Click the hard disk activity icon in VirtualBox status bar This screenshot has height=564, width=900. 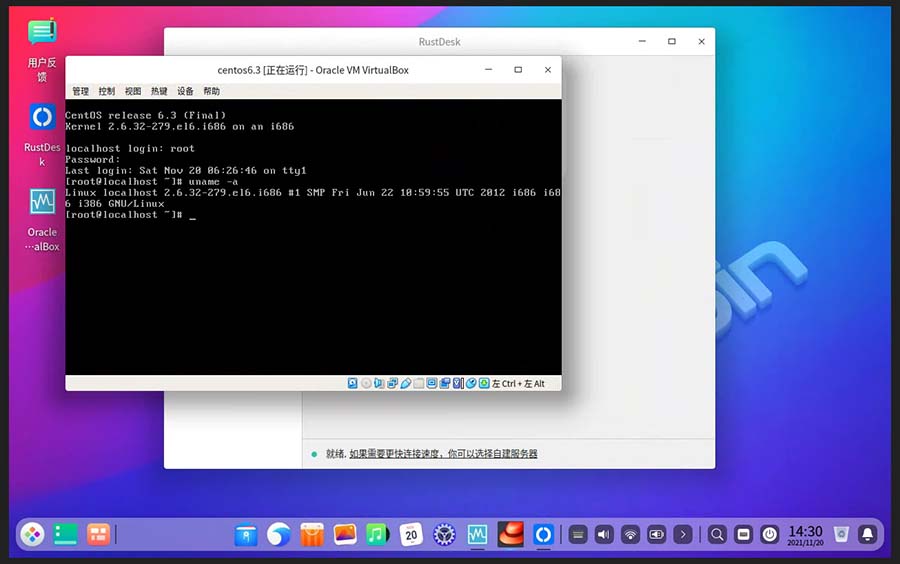tap(352, 383)
